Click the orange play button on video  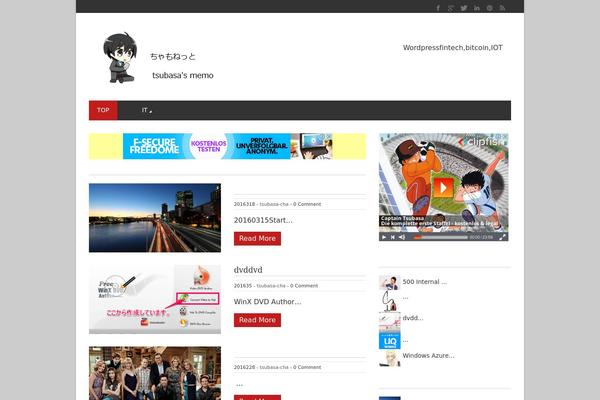443,188
